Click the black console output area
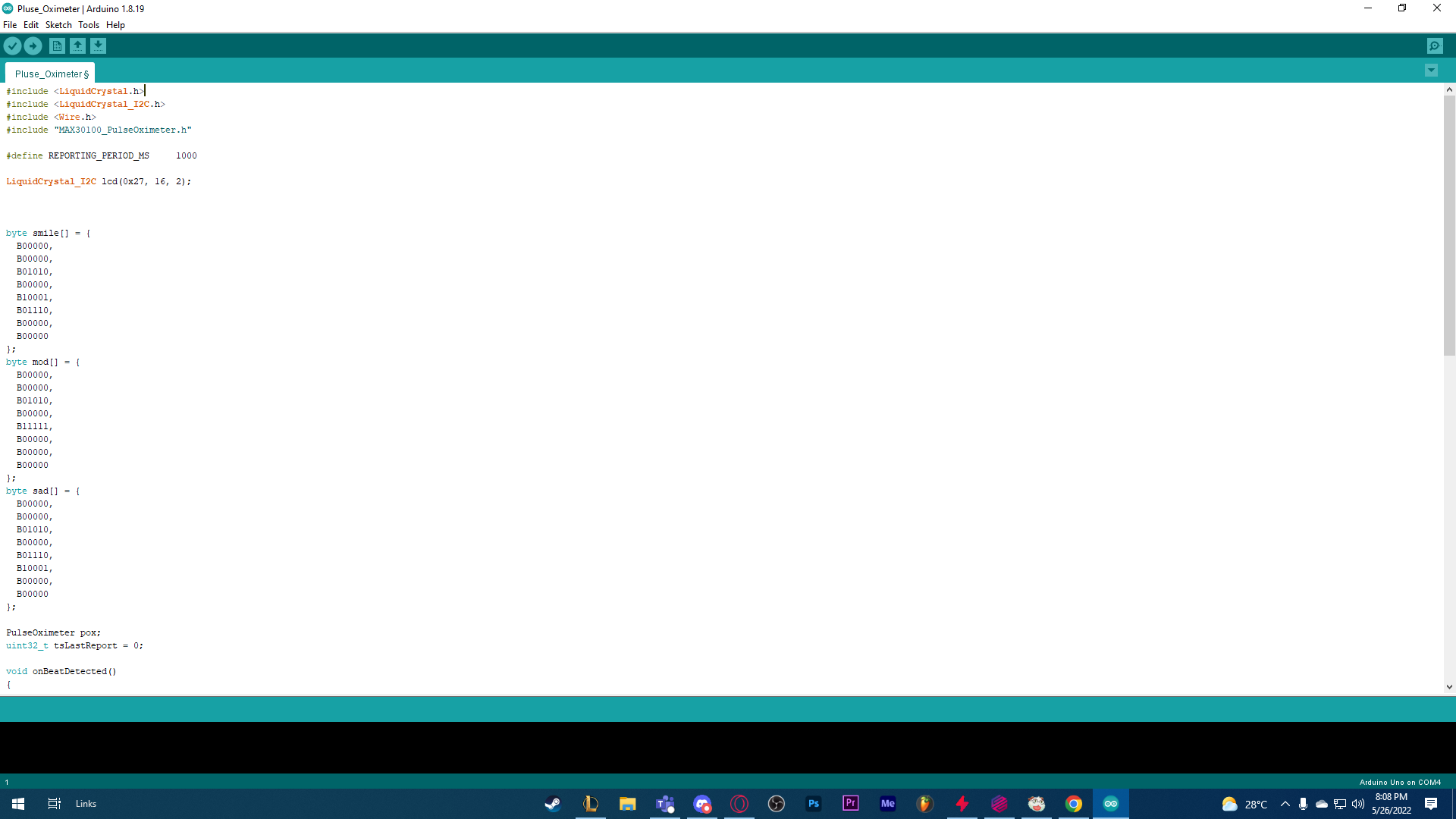 [728, 747]
